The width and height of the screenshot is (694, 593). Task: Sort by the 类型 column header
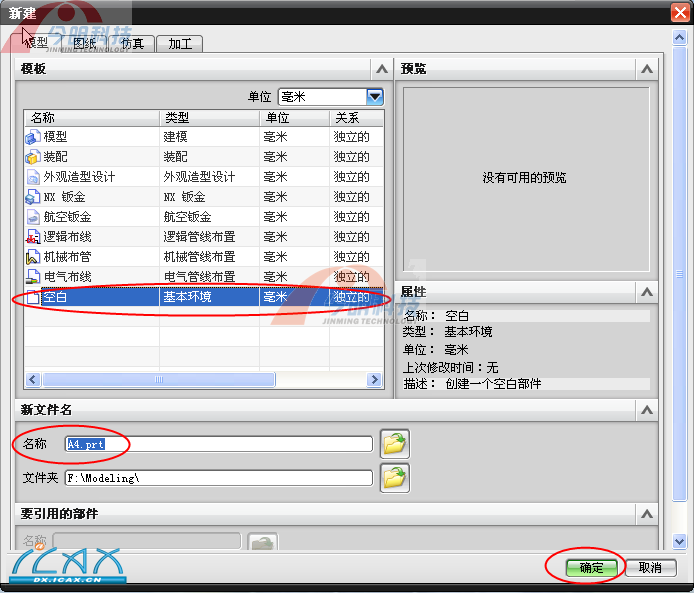[209, 118]
